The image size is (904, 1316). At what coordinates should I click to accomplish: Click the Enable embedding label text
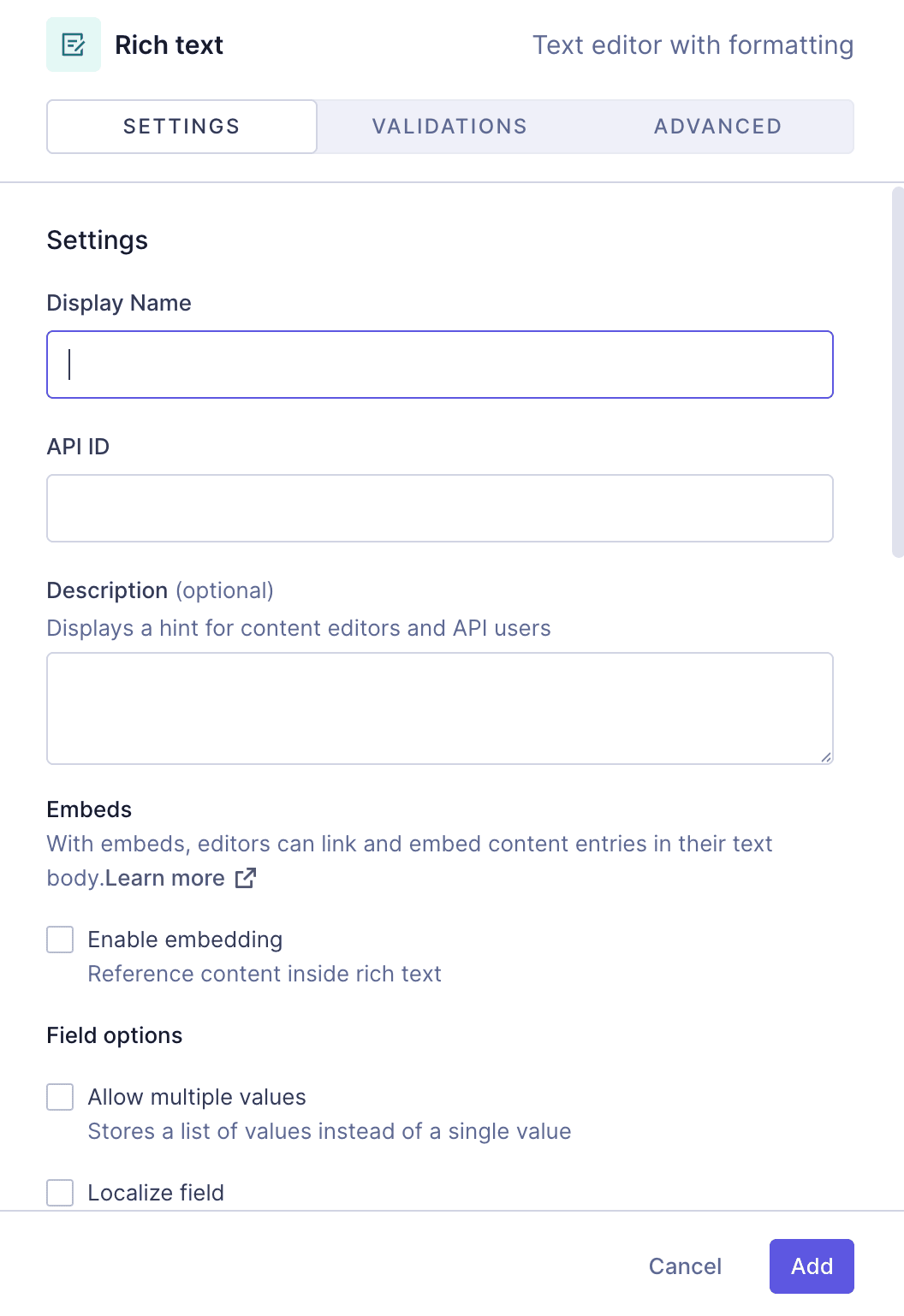coord(184,939)
